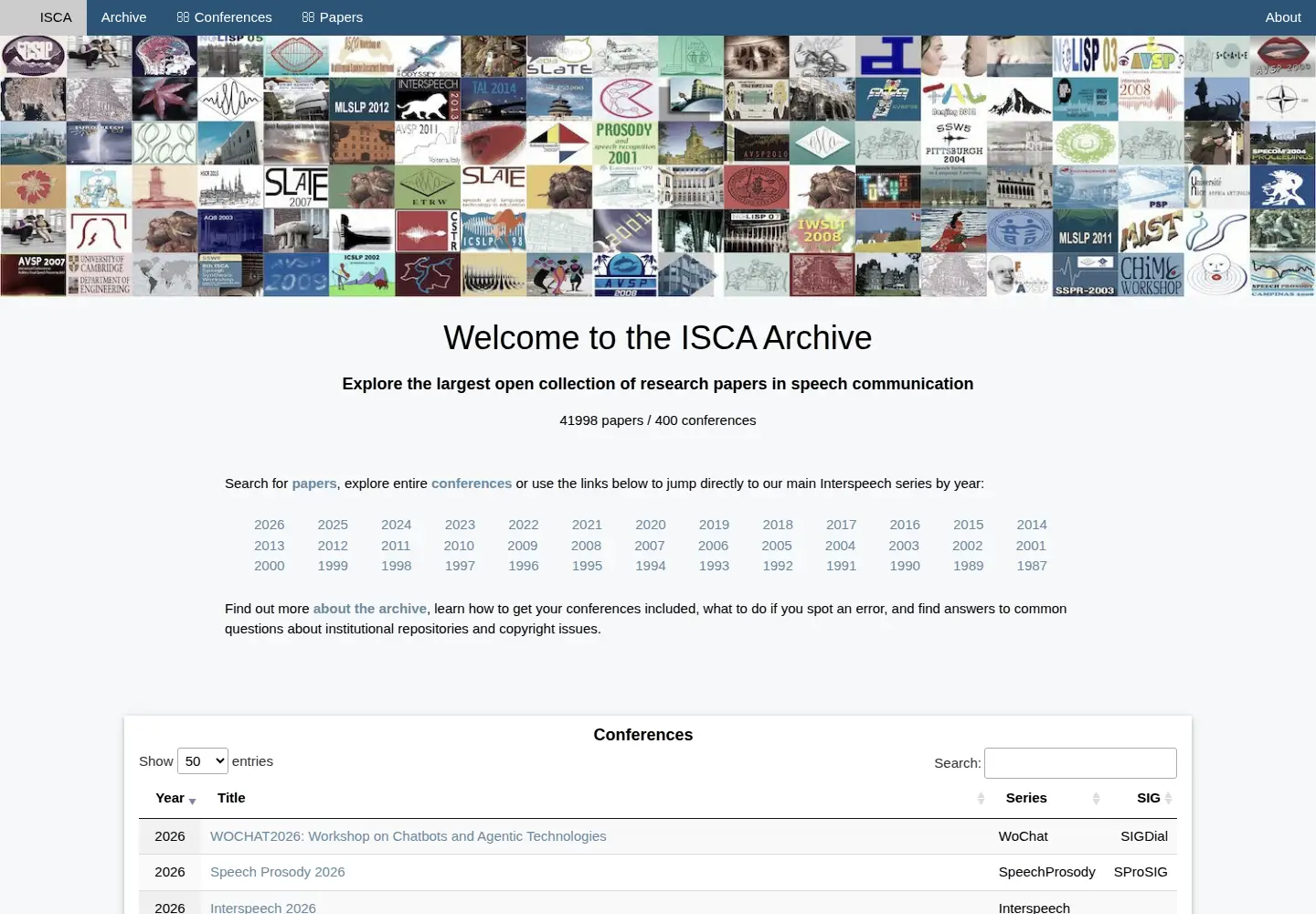The image size is (1316, 914).
Task: Click the '41998 papers / 400 conferences' text
Action: click(x=658, y=420)
